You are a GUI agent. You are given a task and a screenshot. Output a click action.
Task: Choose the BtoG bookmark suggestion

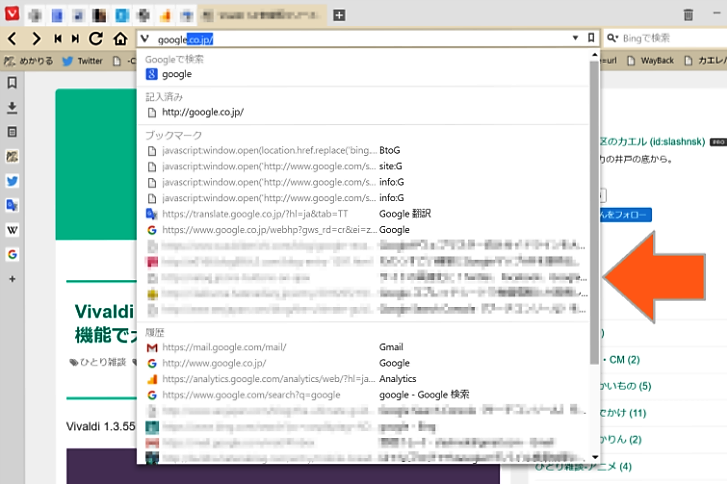(x=363, y=151)
